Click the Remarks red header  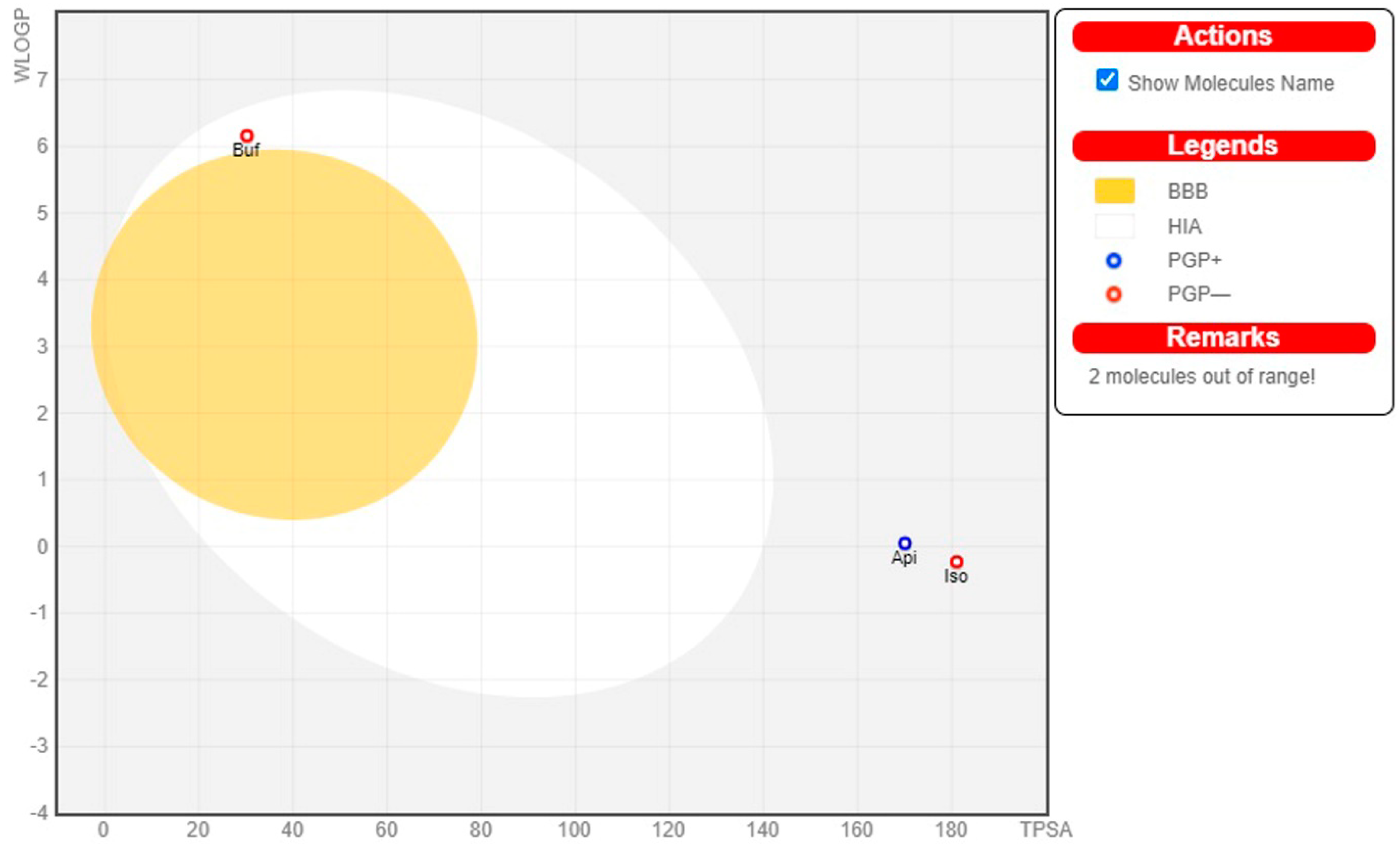(x=1223, y=338)
